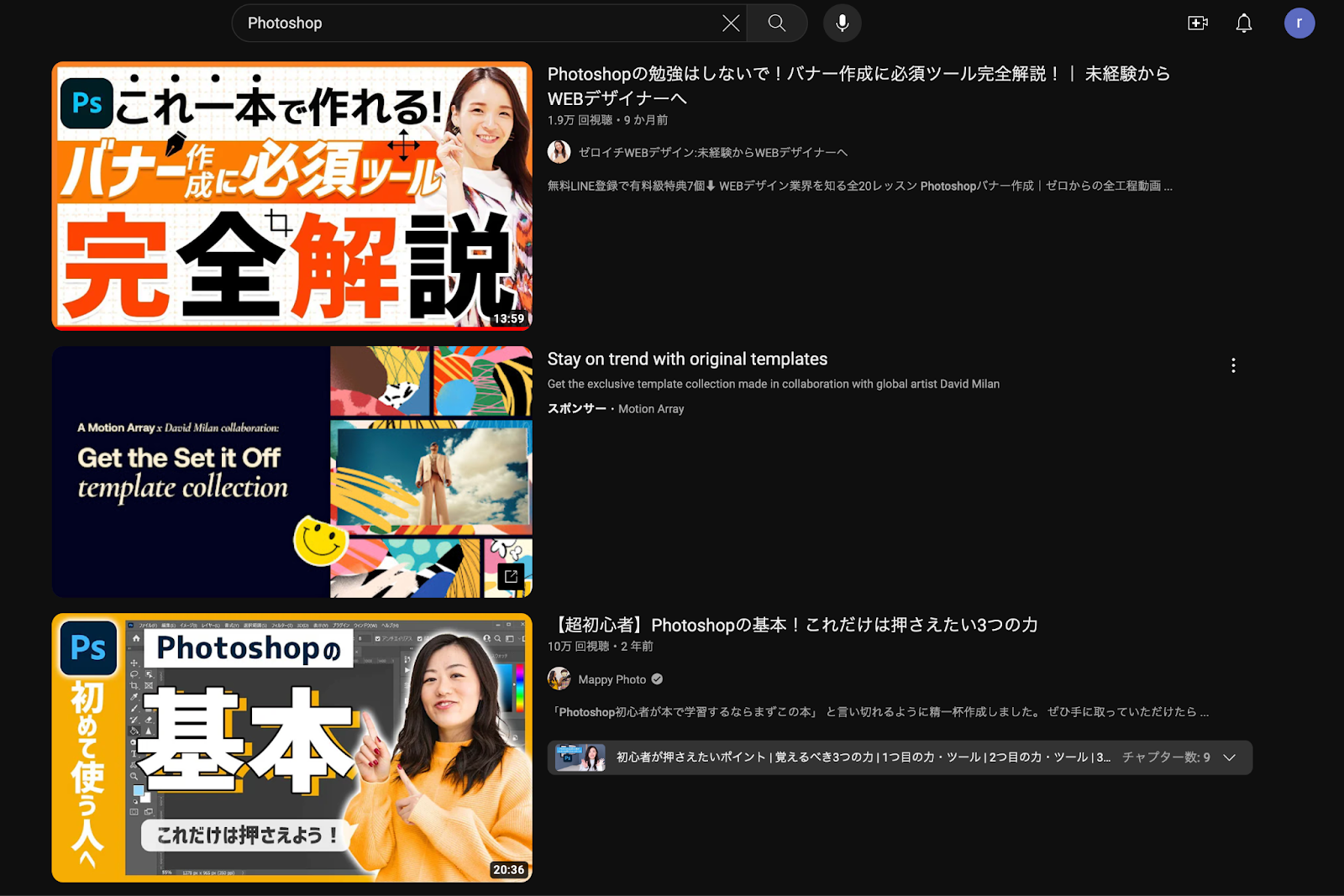The height and width of the screenshot is (896, 1344).
Task: Click the external link icon on the ad thumbnail
Action: [511, 577]
